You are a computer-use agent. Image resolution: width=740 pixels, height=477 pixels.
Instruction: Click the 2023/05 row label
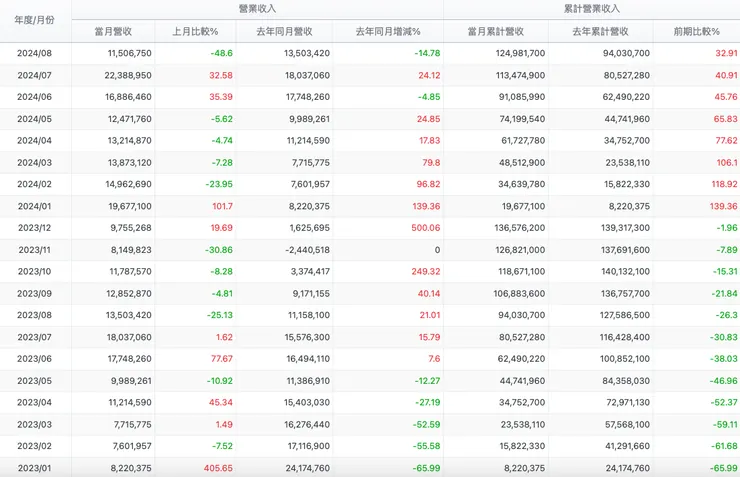pos(34,381)
